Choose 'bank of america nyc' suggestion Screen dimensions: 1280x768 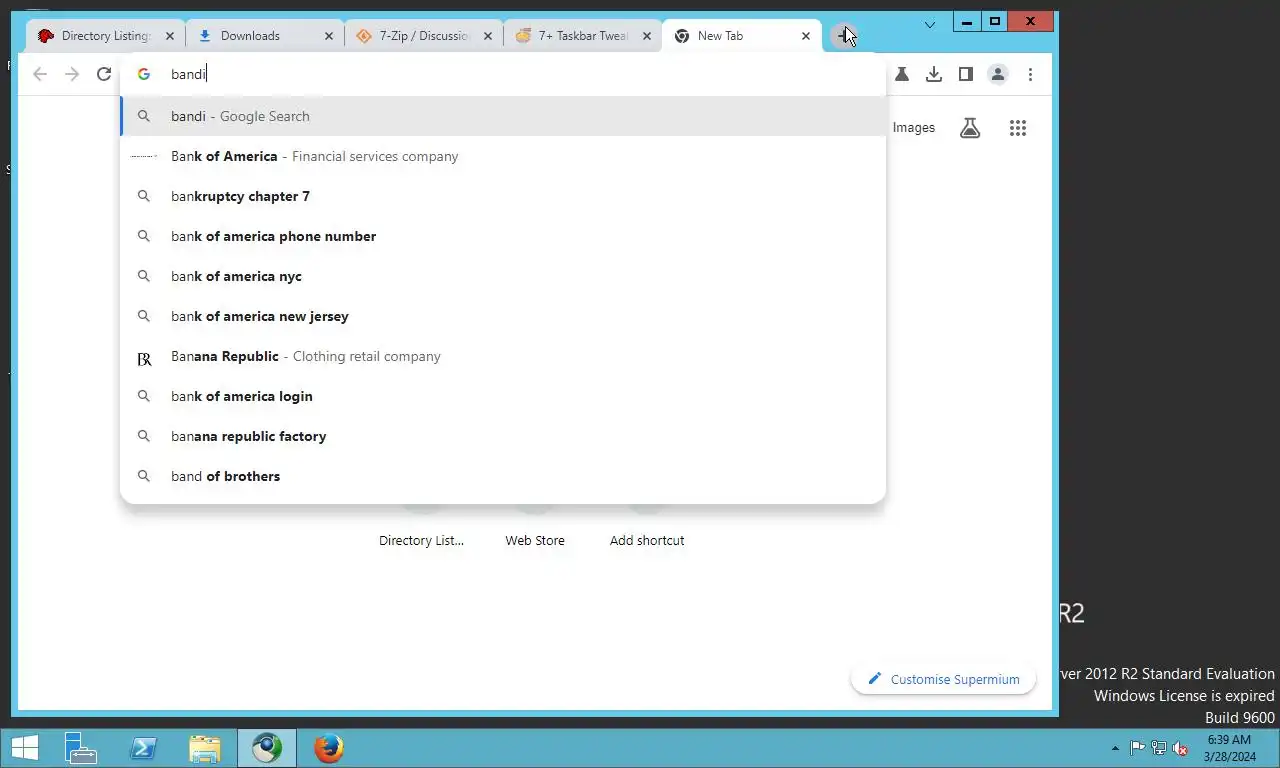click(x=503, y=276)
